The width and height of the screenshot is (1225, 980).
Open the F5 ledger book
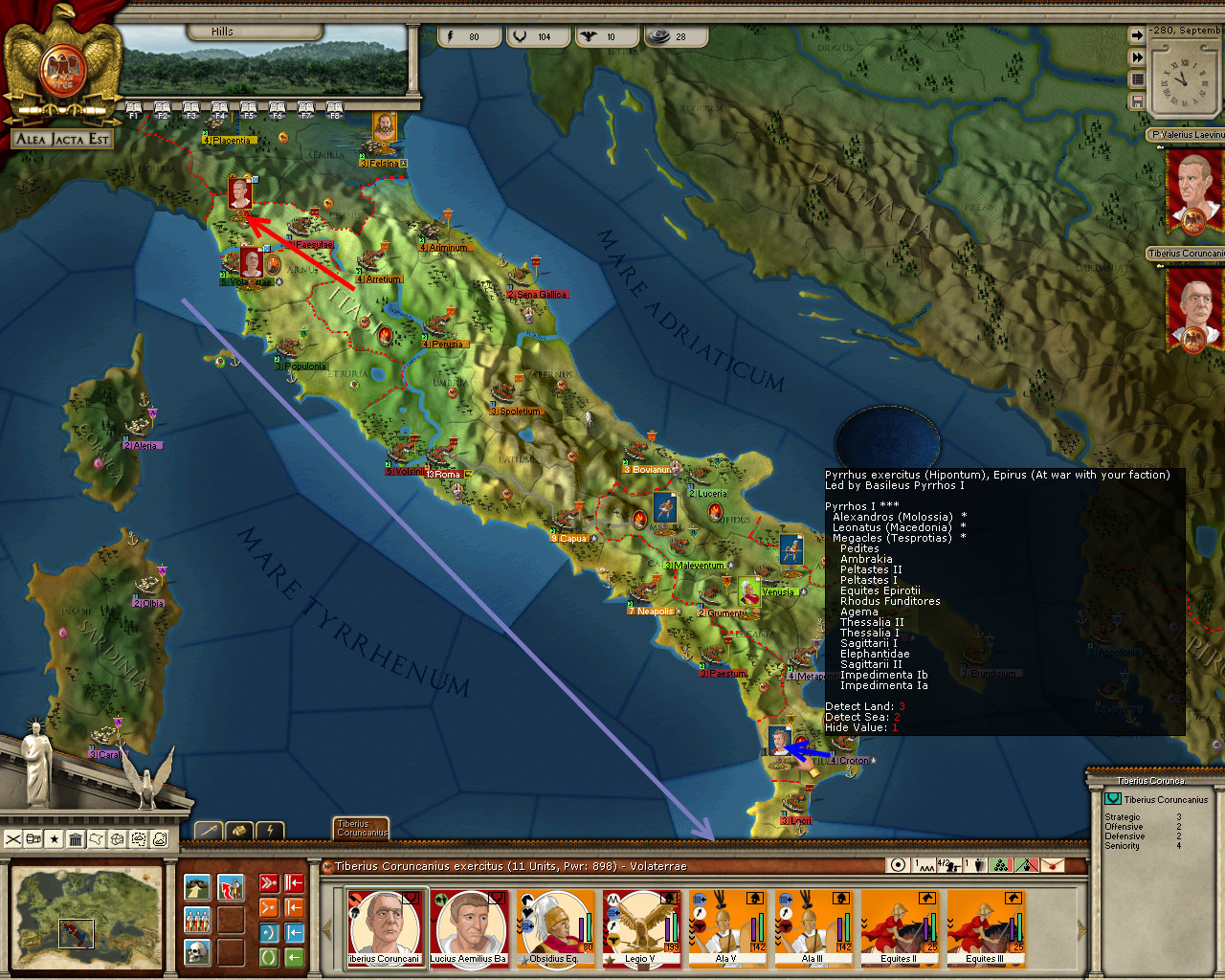249,109
